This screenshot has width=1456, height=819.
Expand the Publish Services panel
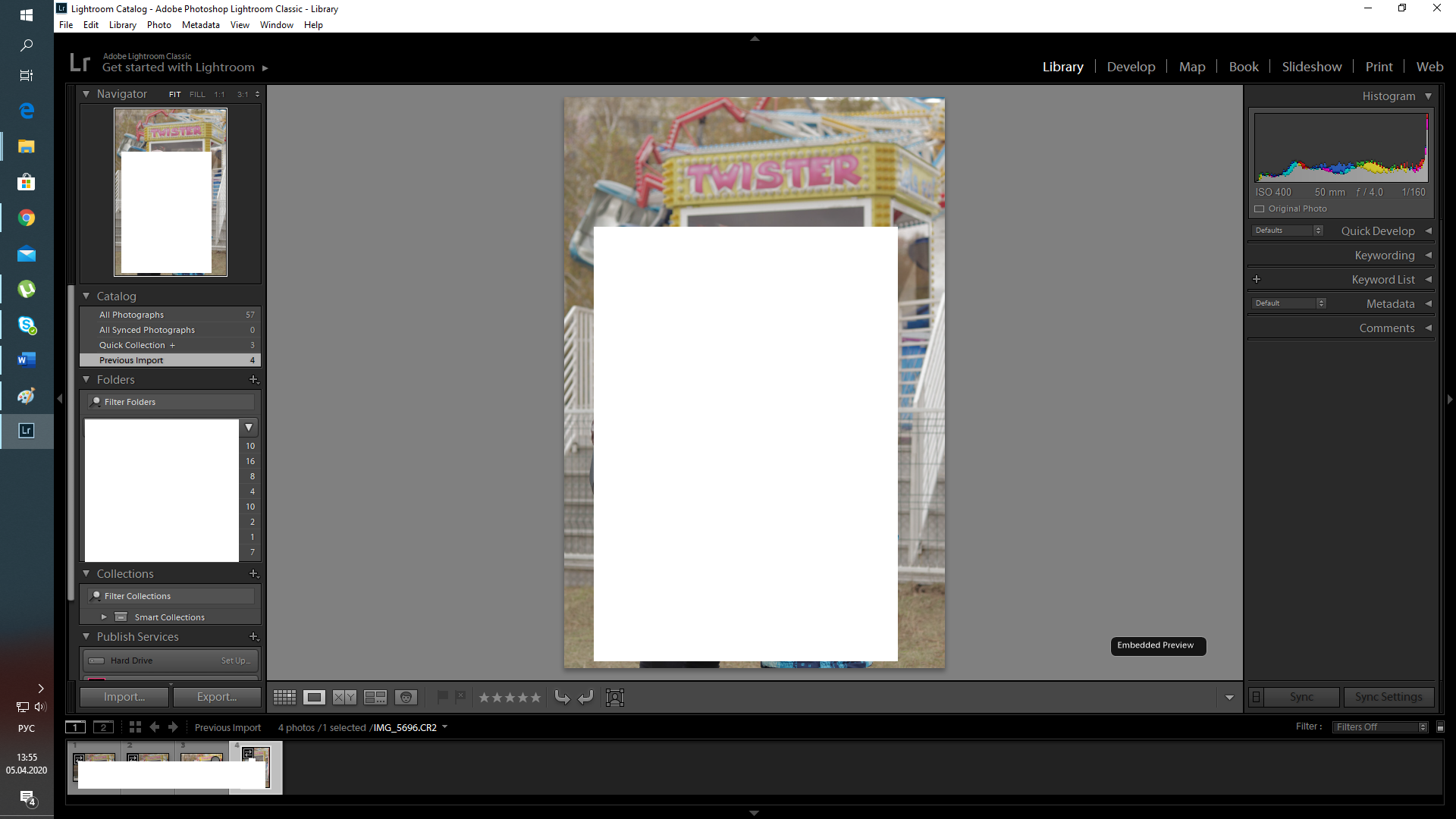86,636
